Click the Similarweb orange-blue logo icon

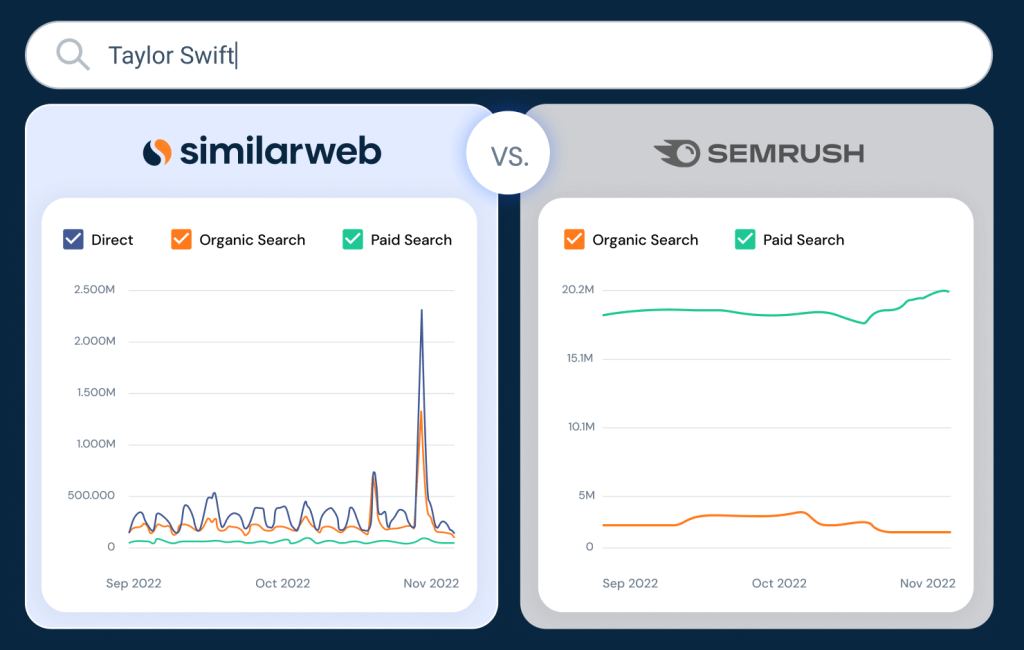157,152
